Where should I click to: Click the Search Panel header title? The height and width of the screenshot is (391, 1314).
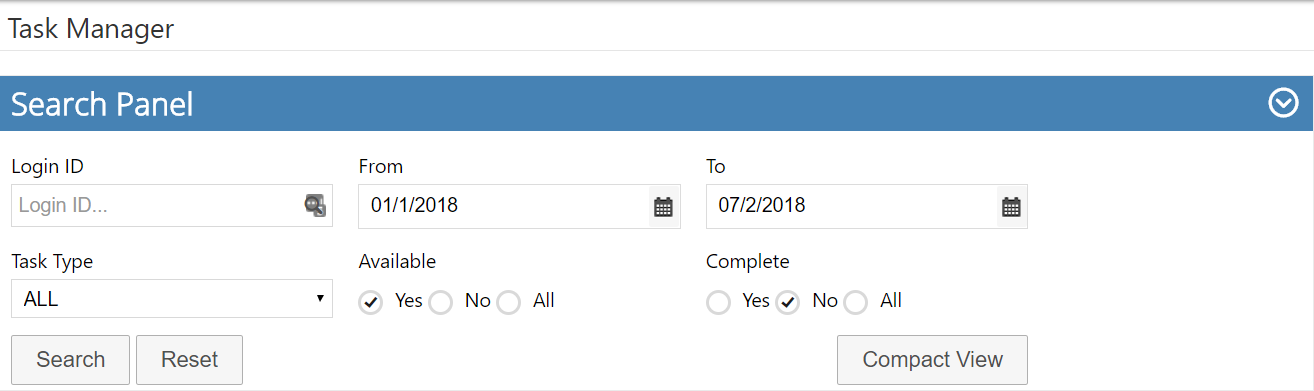(x=102, y=104)
